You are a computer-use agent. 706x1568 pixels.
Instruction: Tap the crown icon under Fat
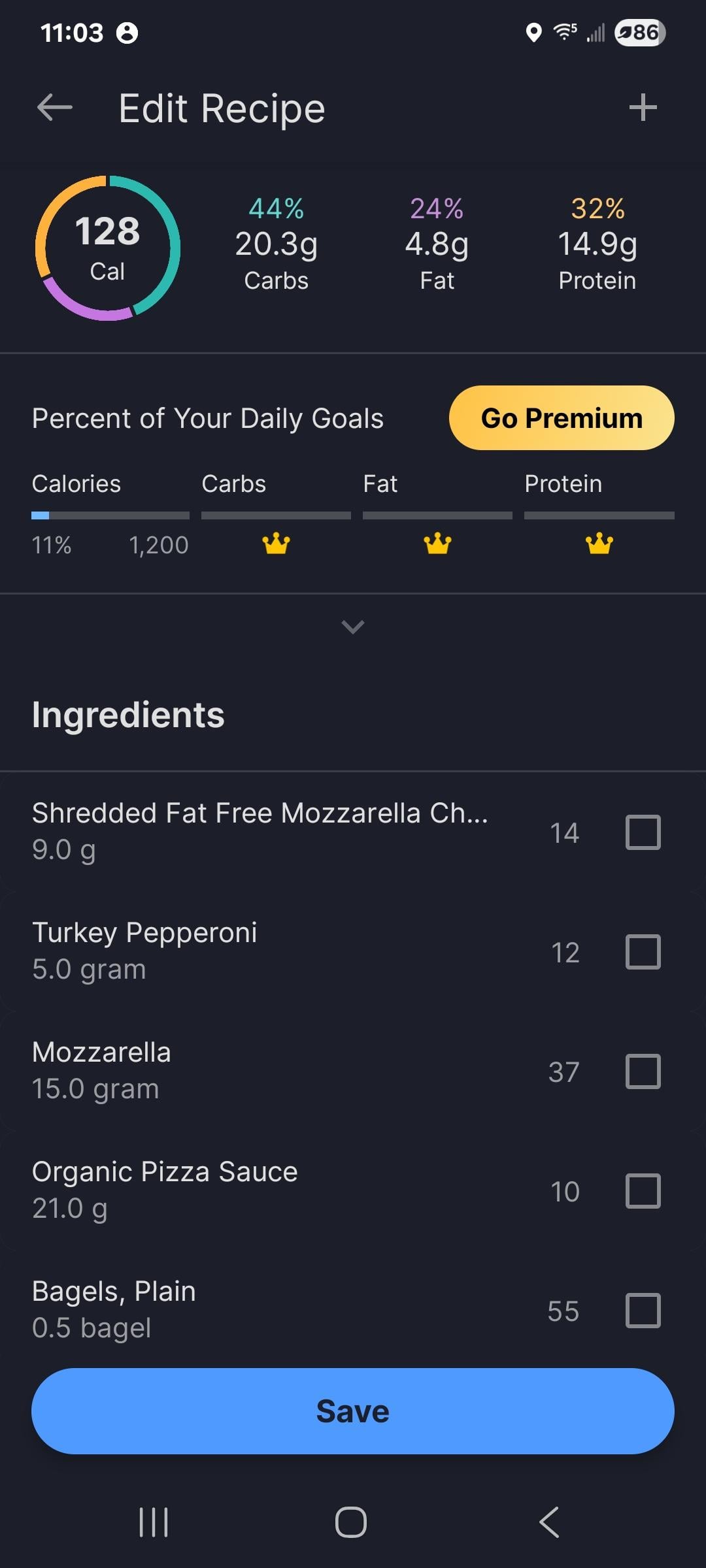[437, 543]
